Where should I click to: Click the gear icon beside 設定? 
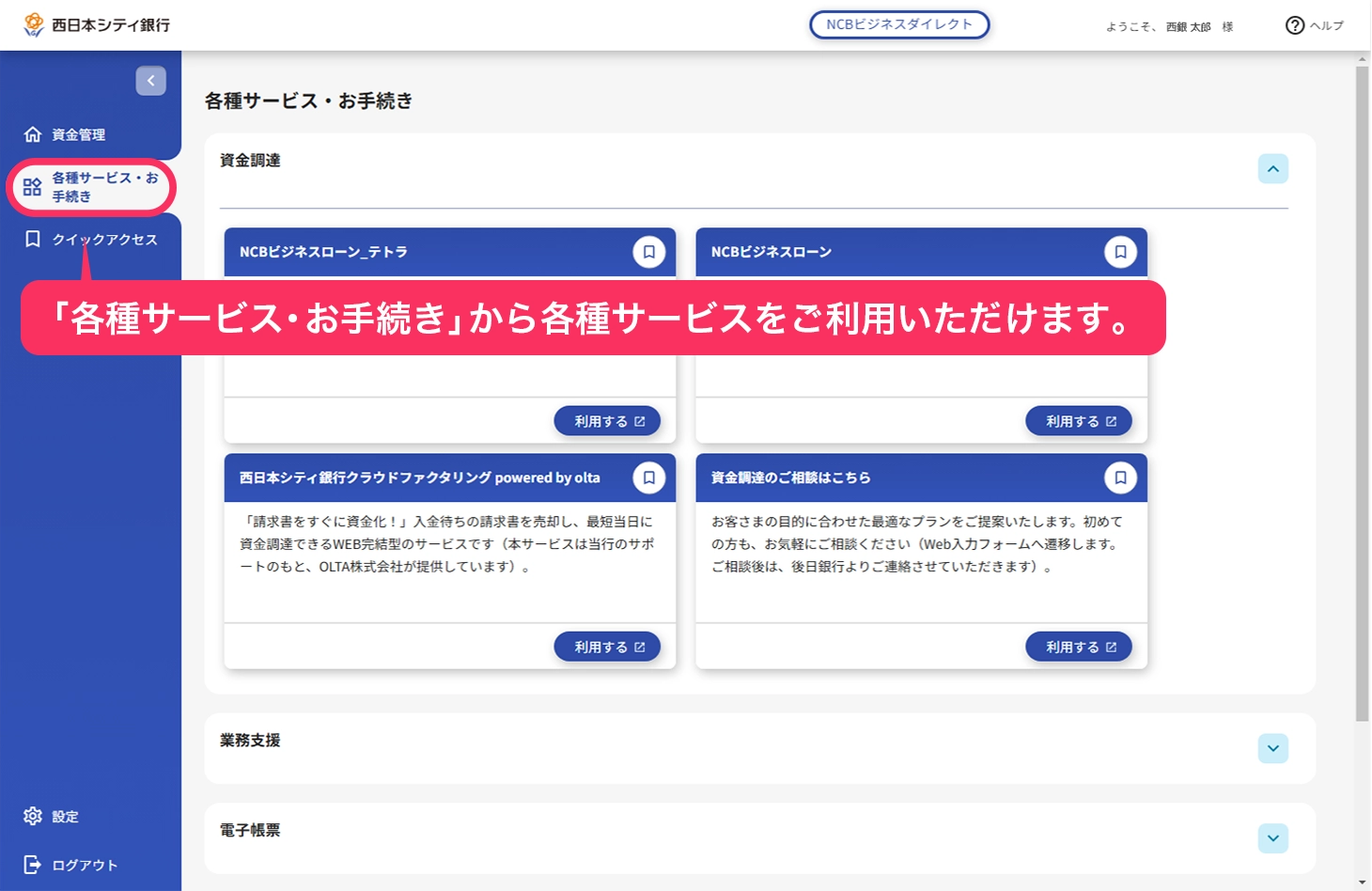coord(33,816)
